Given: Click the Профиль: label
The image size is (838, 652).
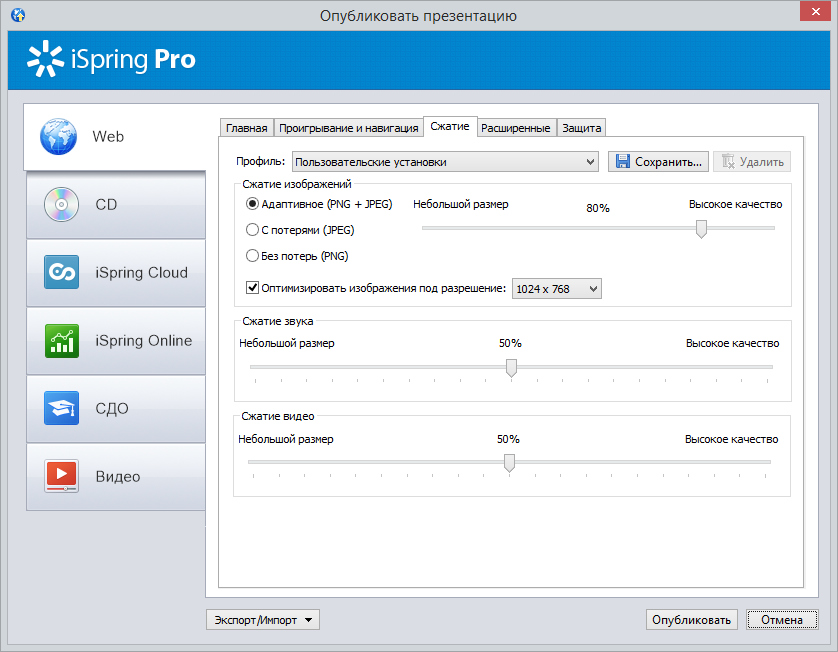Looking at the screenshot, I should click(261, 161).
